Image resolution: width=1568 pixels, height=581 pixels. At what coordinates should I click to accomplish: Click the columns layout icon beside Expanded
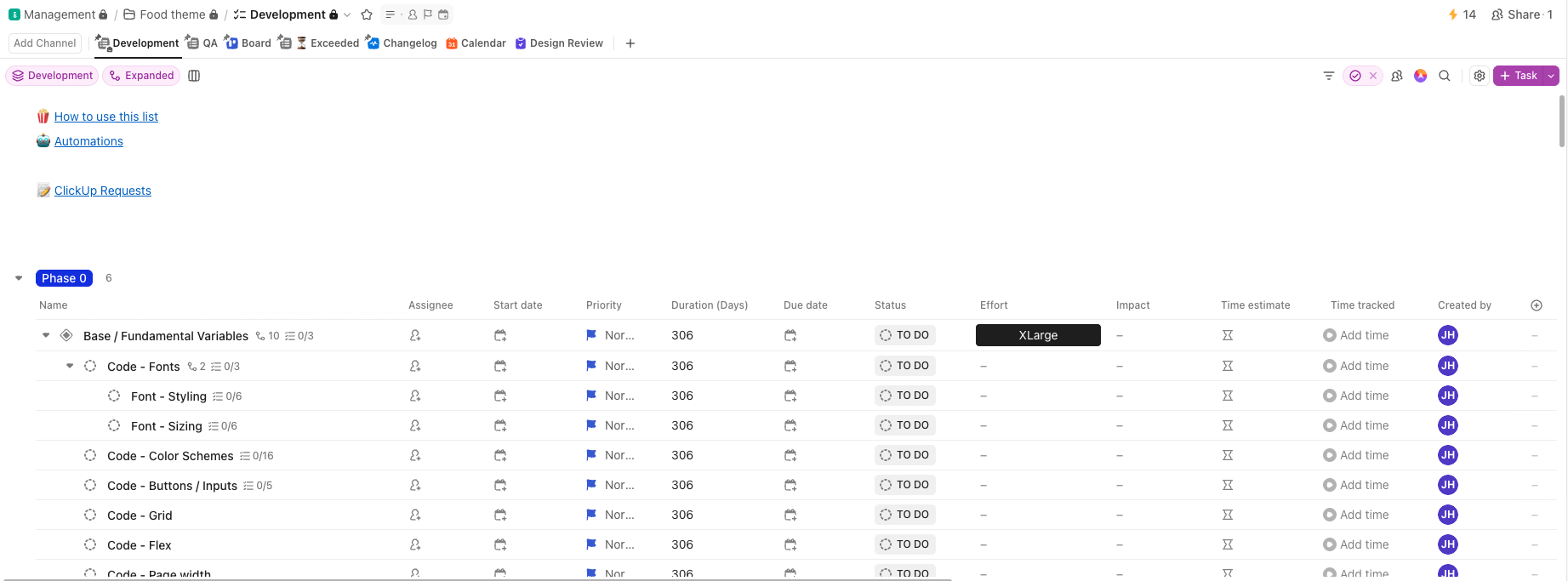coord(194,76)
